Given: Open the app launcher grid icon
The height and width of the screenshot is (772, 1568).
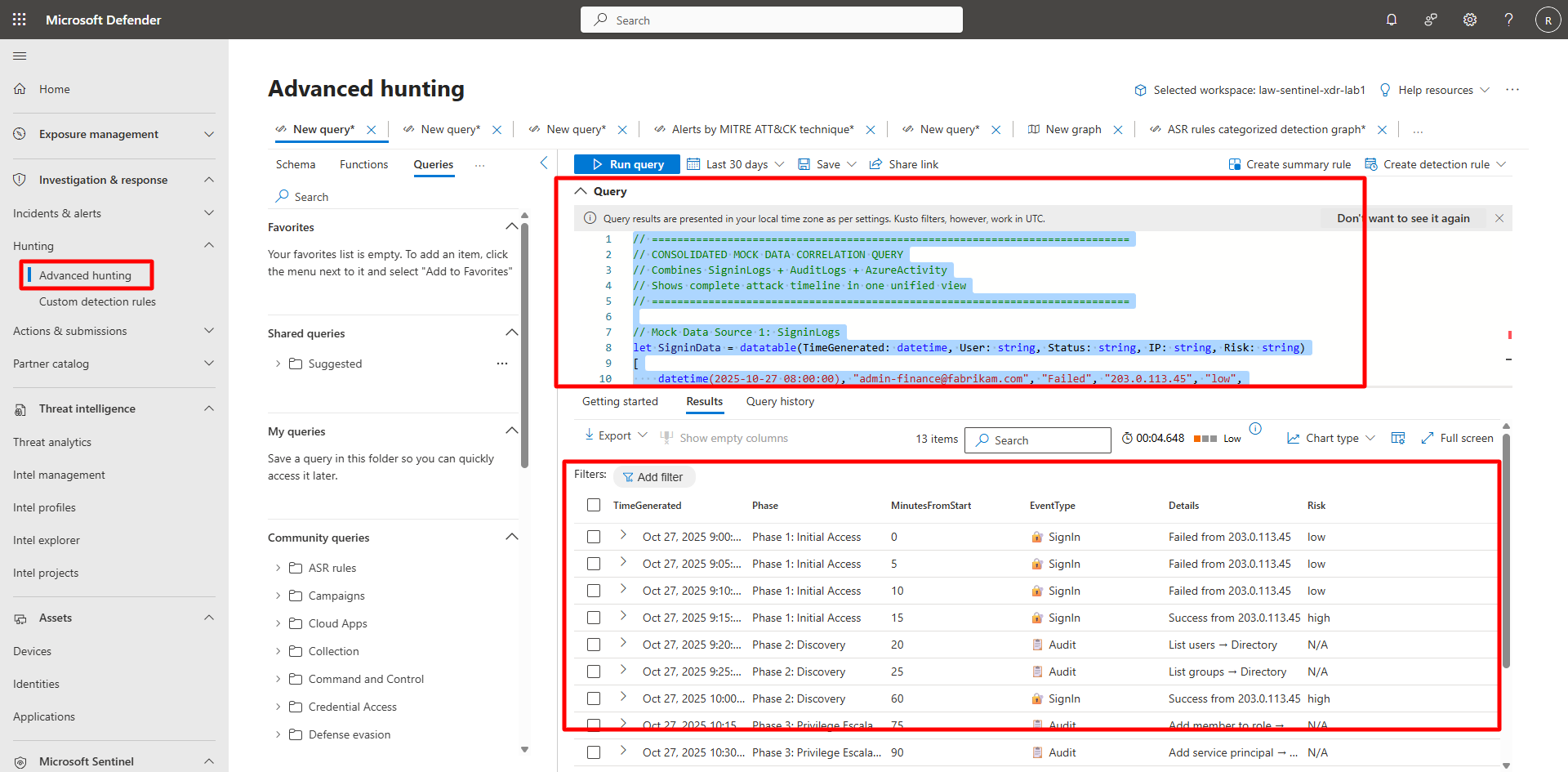Looking at the screenshot, I should [20, 20].
